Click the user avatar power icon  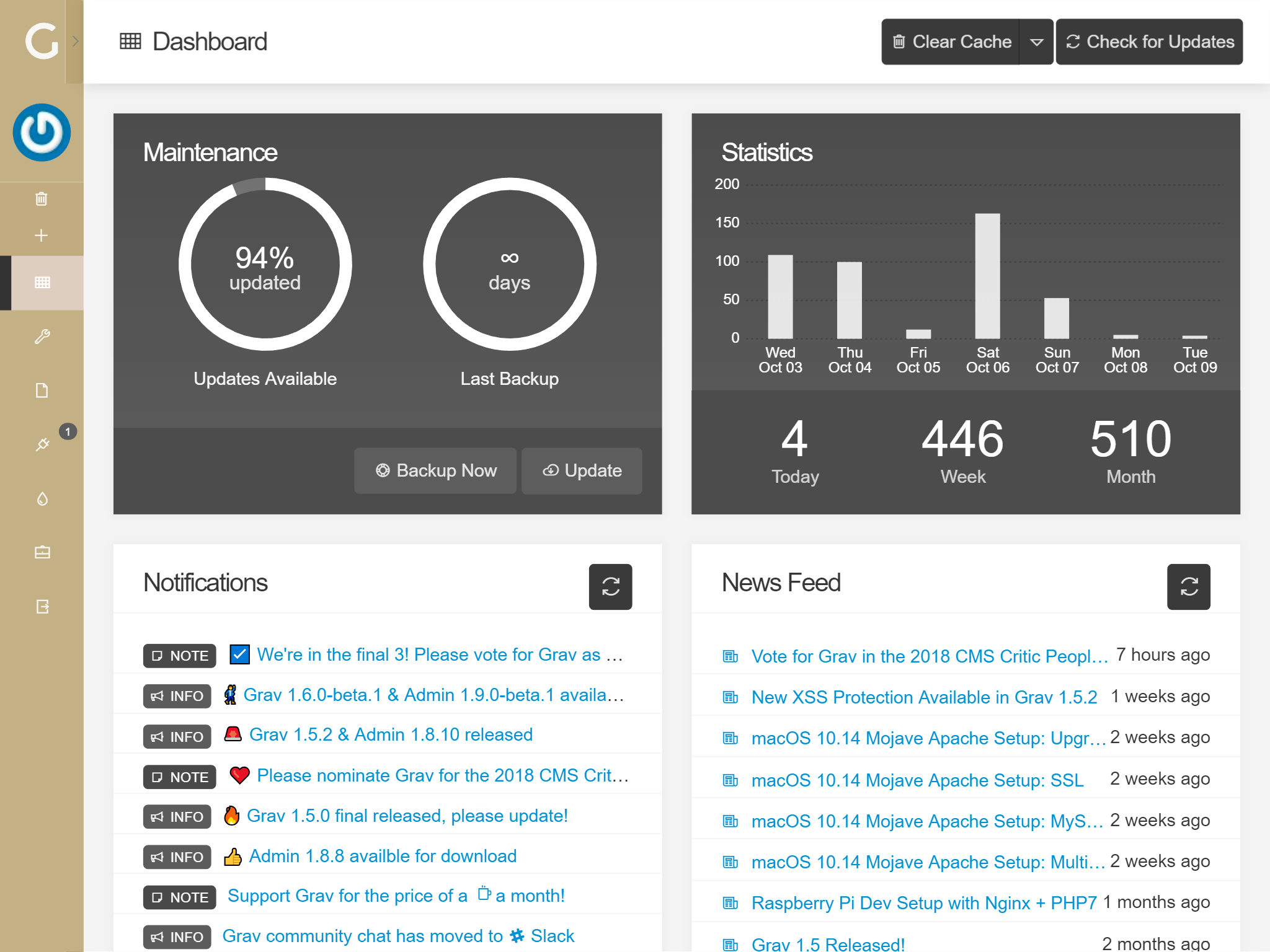click(x=42, y=133)
